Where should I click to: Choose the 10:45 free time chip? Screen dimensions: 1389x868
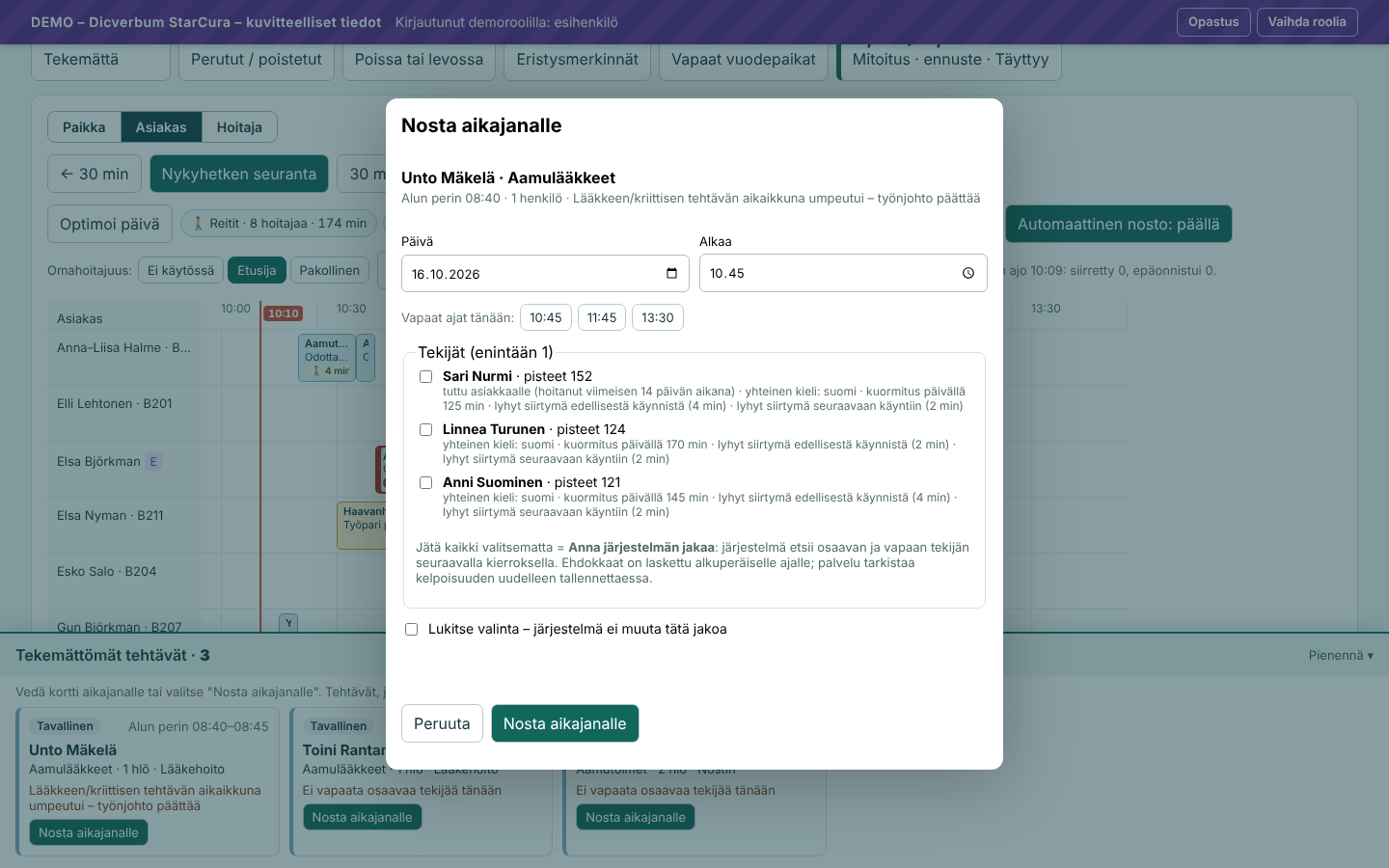(546, 317)
